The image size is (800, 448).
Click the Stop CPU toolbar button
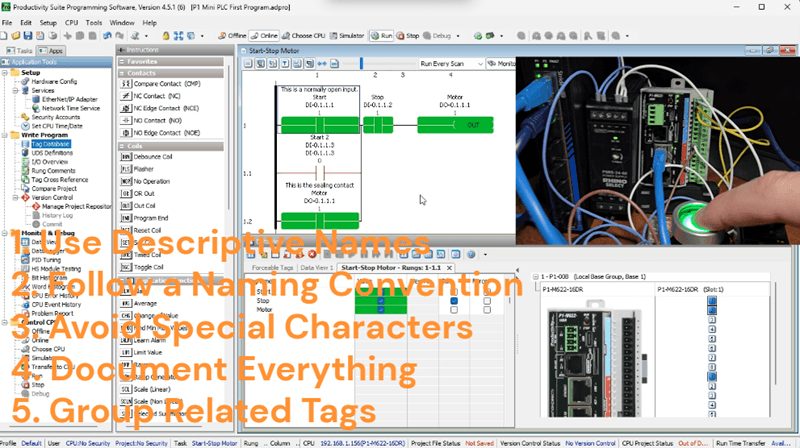(408, 36)
